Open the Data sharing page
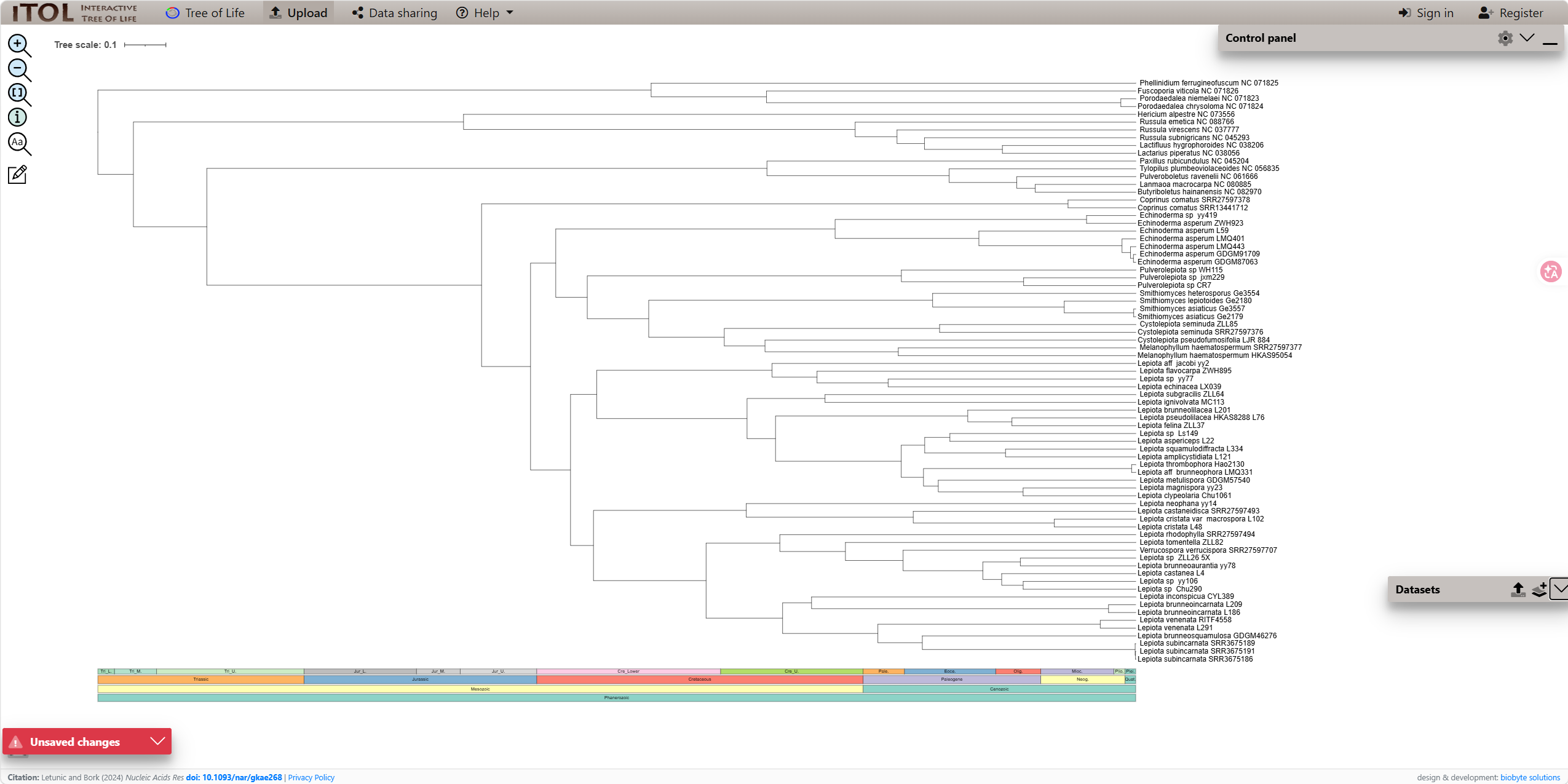The width and height of the screenshot is (1568, 784). coord(394,13)
